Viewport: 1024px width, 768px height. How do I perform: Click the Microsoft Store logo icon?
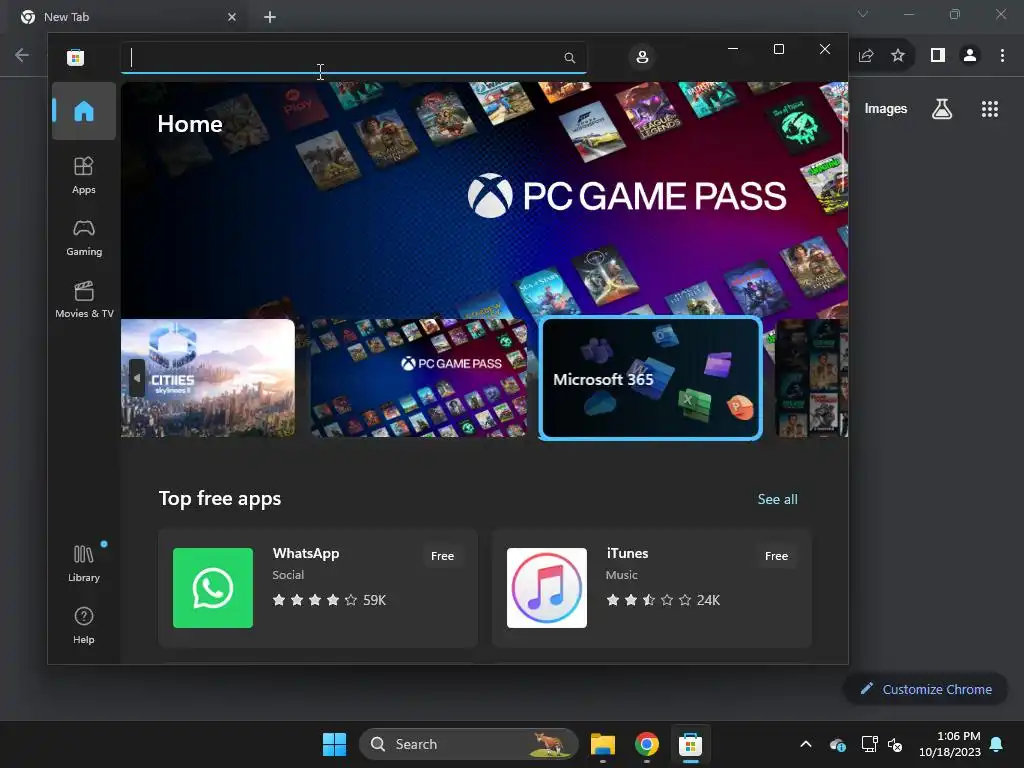[x=76, y=57]
